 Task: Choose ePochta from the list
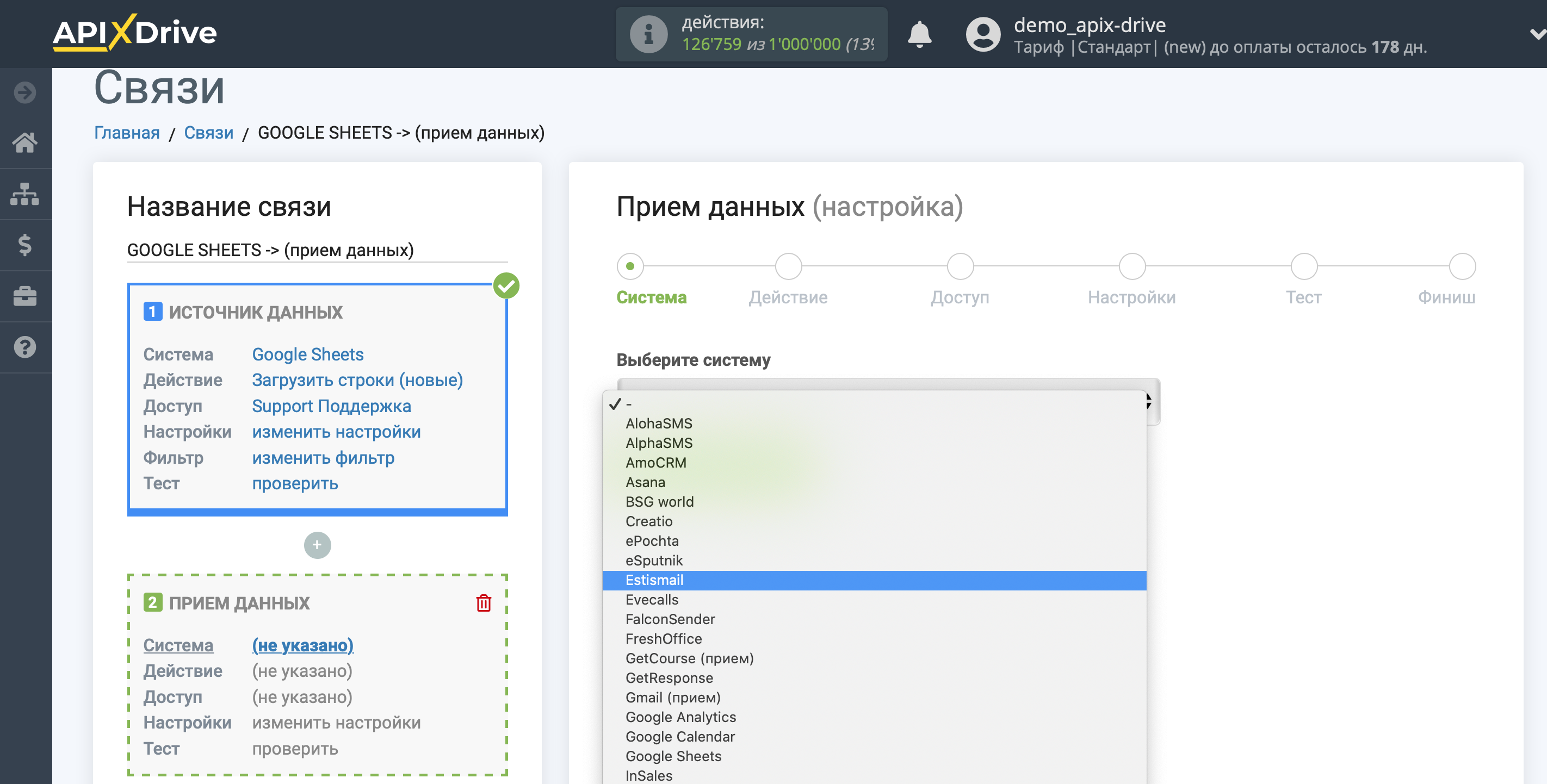tap(874, 541)
